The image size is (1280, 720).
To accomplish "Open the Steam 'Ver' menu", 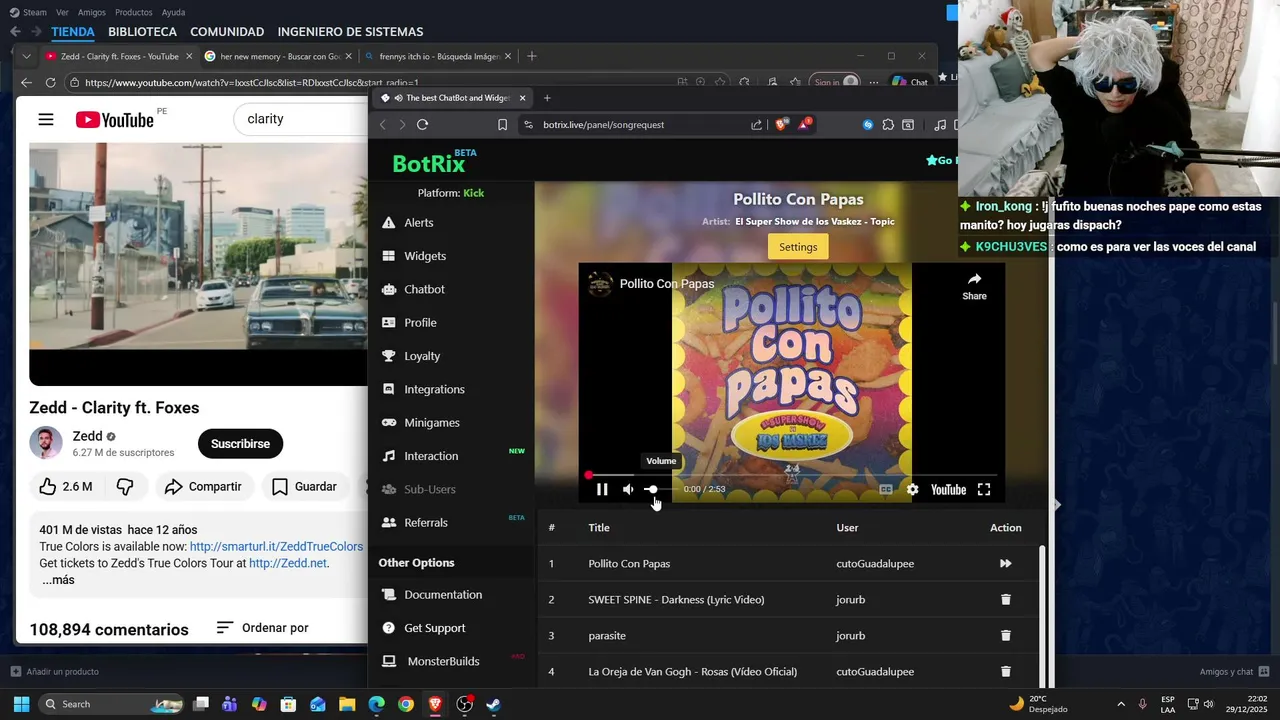I will (62, 12).
